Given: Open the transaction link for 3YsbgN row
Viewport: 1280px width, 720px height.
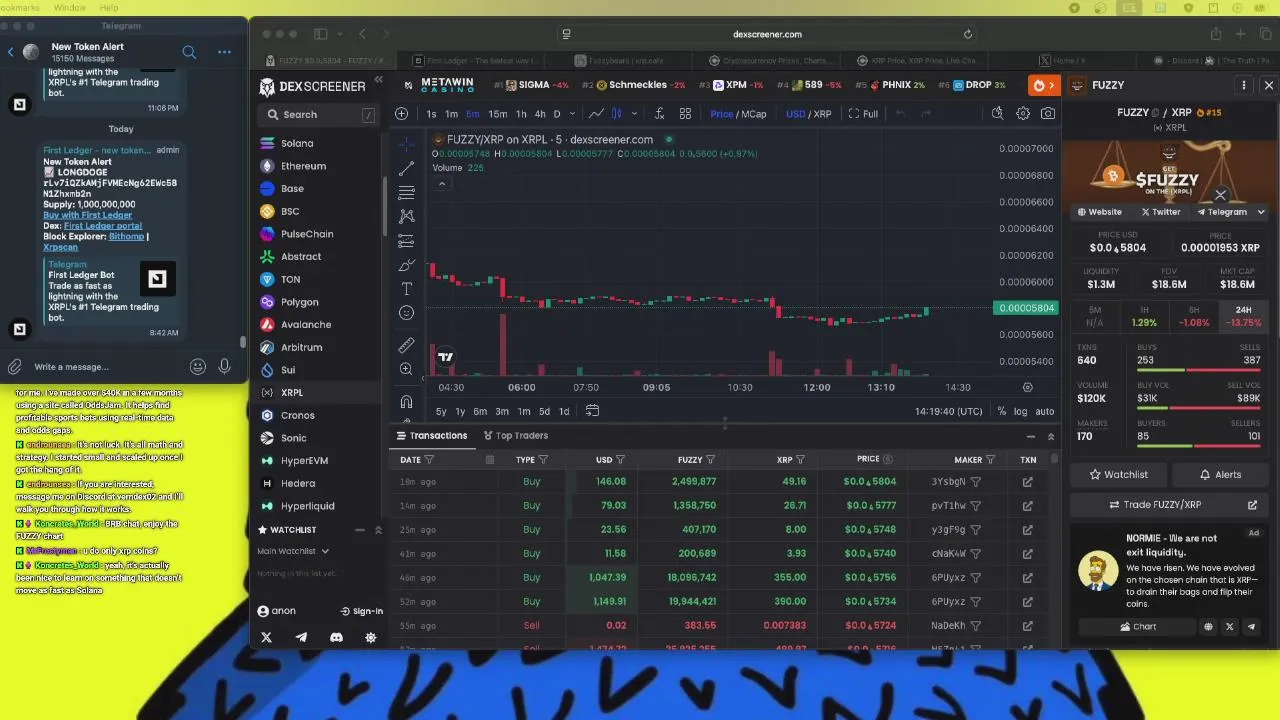Looking at the screenshot, I should pyautogui.click(x=1027, y=482).
